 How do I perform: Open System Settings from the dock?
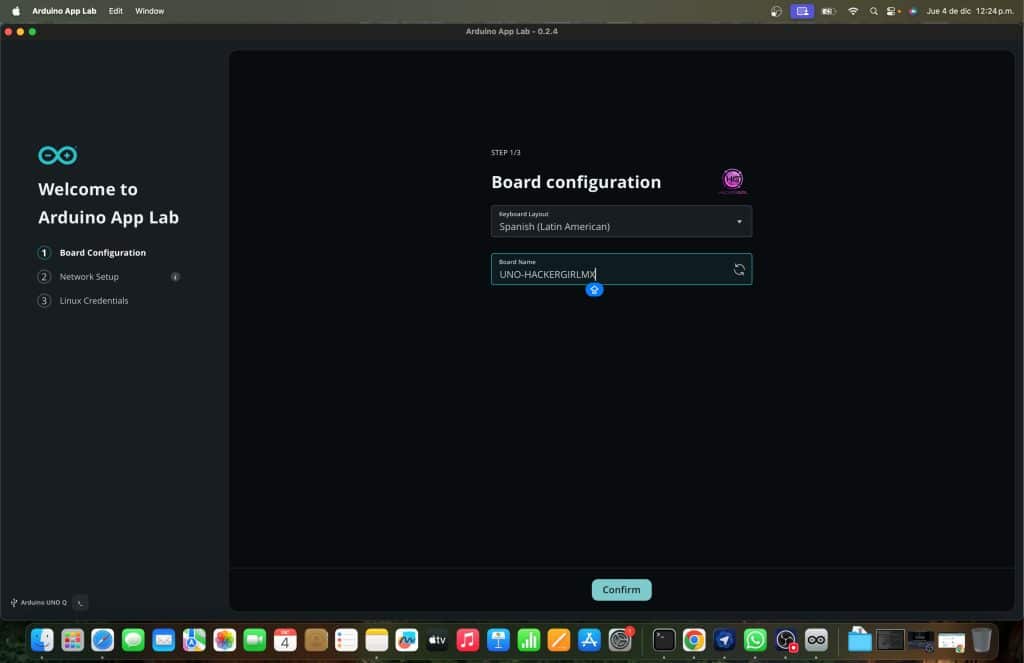pyautogui.click(x=620, y=640)
